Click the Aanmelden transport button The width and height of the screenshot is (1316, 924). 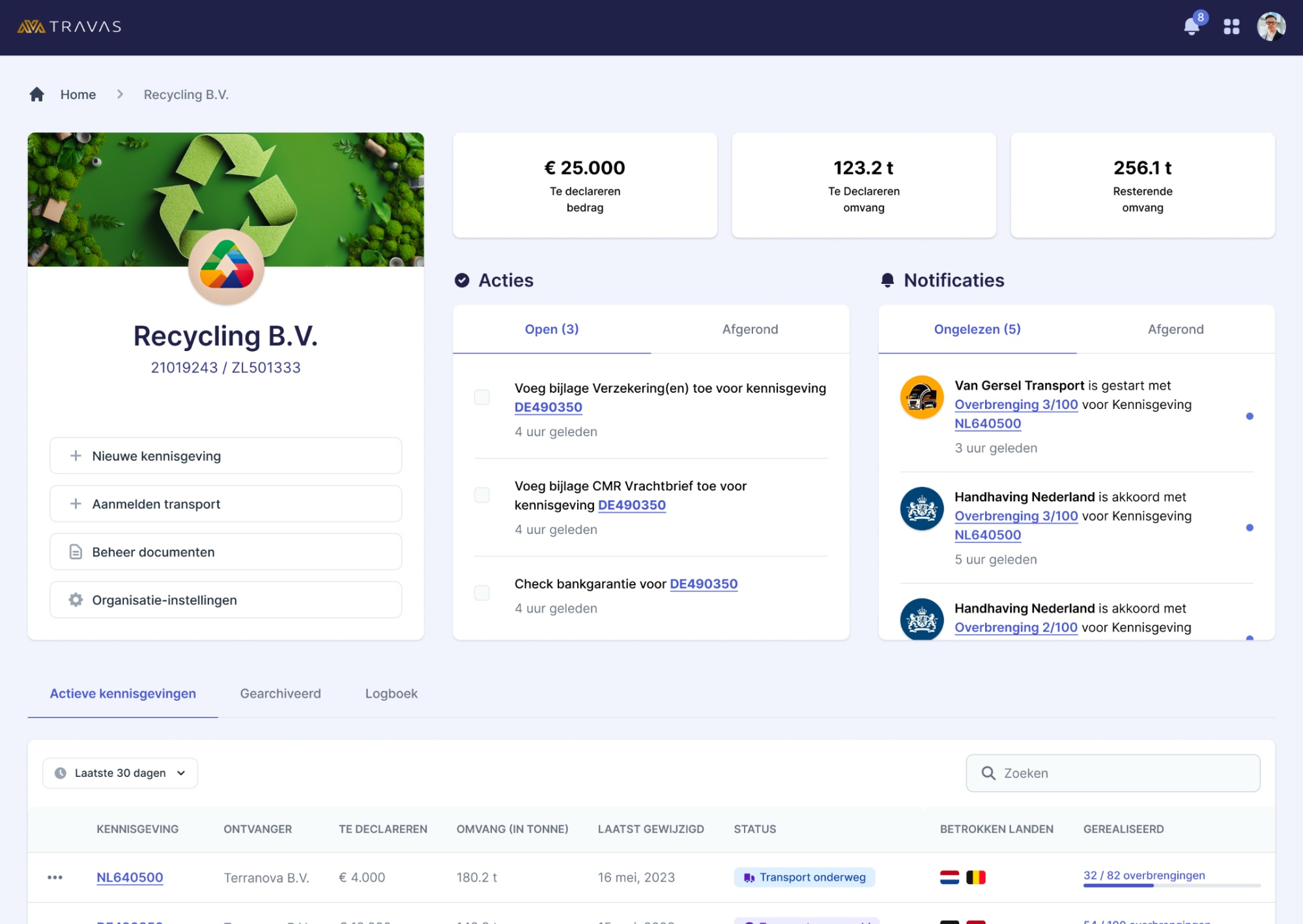[x=228, y=508]
